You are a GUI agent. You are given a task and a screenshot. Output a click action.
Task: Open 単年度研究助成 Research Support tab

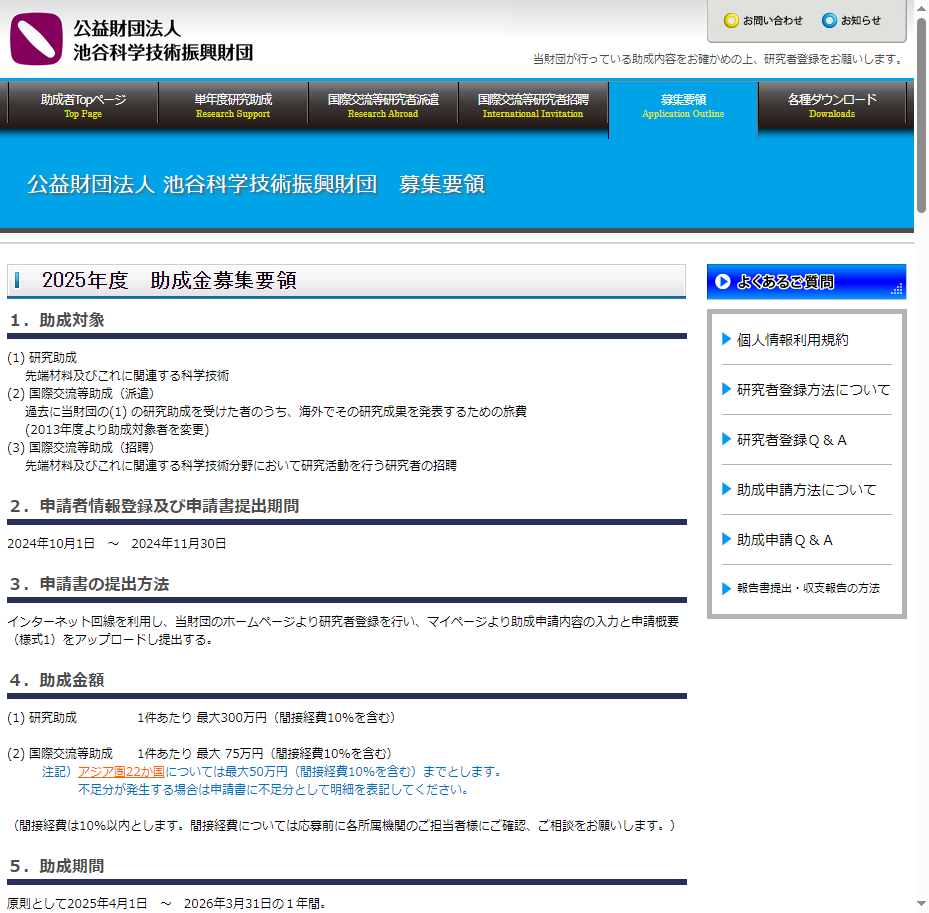tap(233, 105)
